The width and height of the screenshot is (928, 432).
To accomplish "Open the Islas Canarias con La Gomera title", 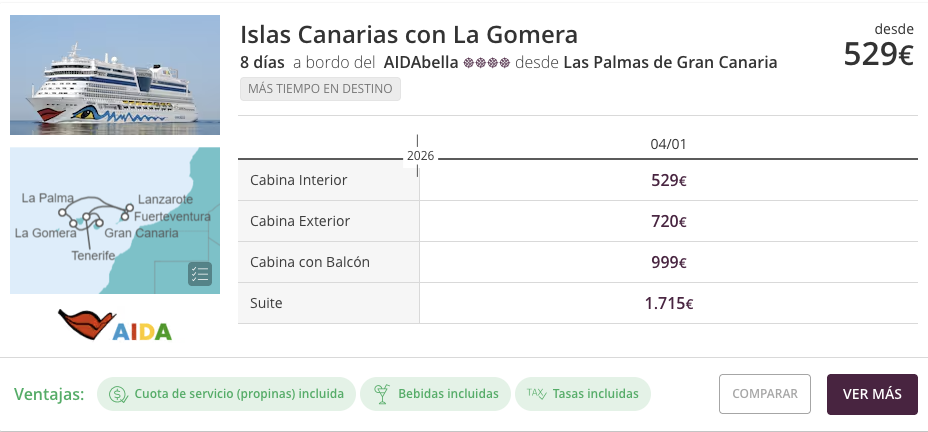I will click(x=409, y=34).
